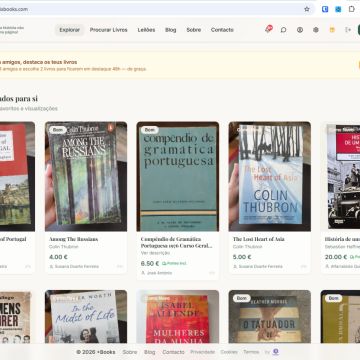Screen dimensions: 360x360
Task: Click shipping icon on the Compêndio de Gramática price
Action: (164, 263)
